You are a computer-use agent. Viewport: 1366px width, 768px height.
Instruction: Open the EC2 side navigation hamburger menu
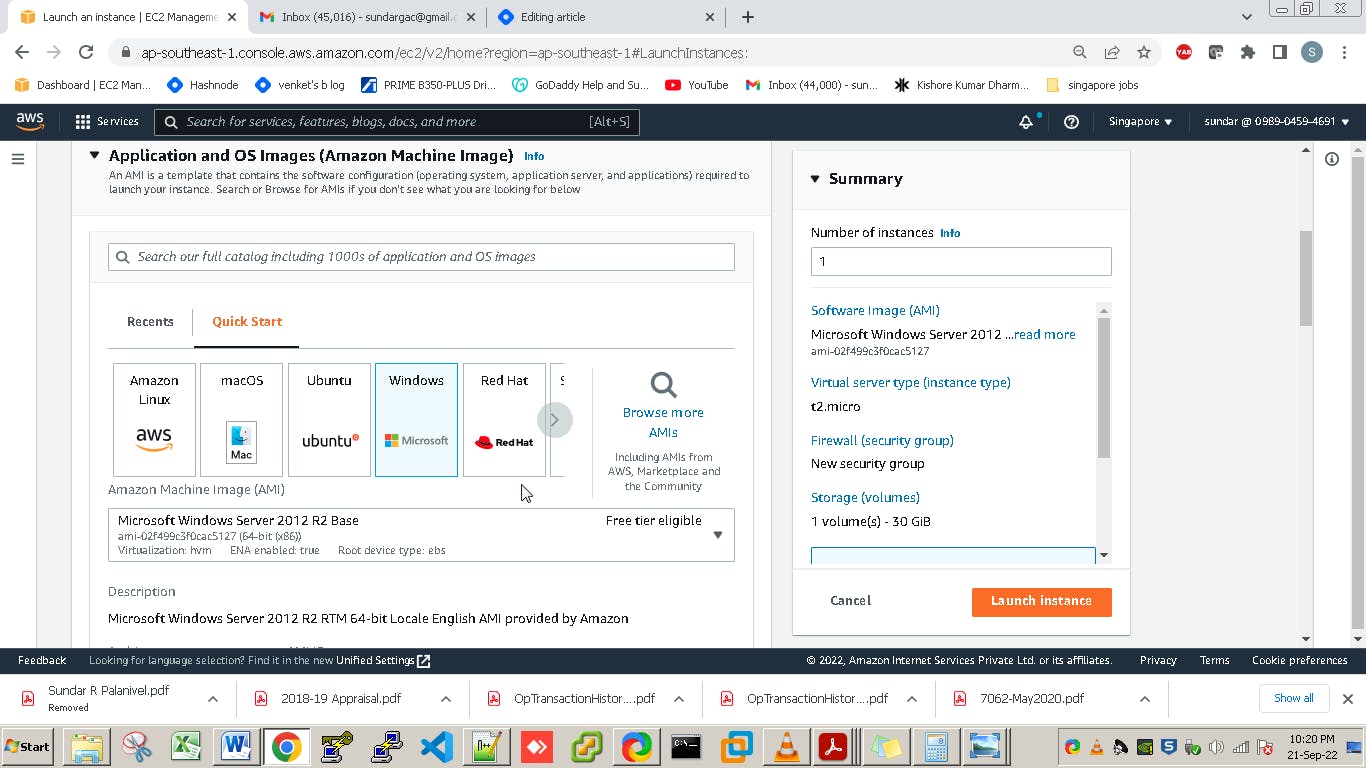coord(17,159)
